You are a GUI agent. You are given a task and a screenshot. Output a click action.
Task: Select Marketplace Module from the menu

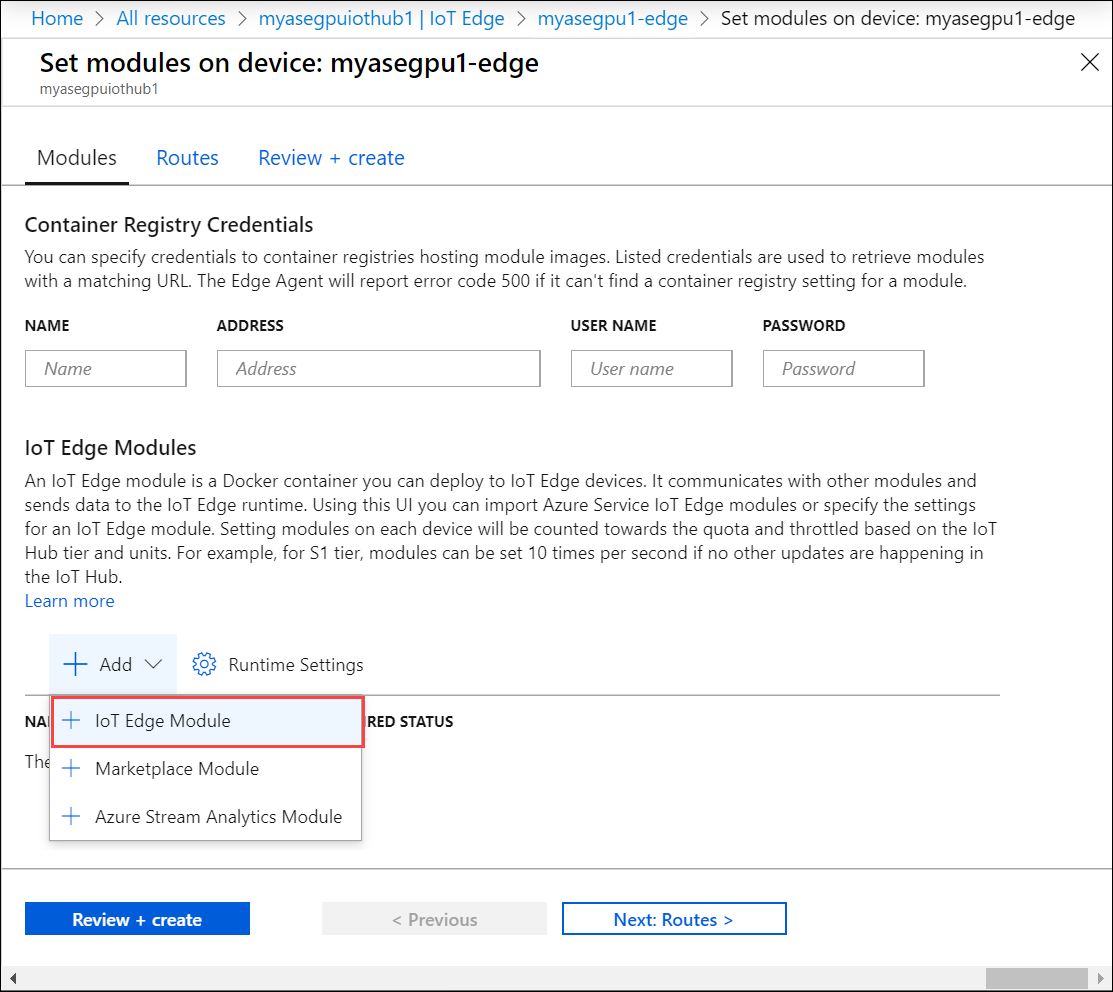point(176,768)
